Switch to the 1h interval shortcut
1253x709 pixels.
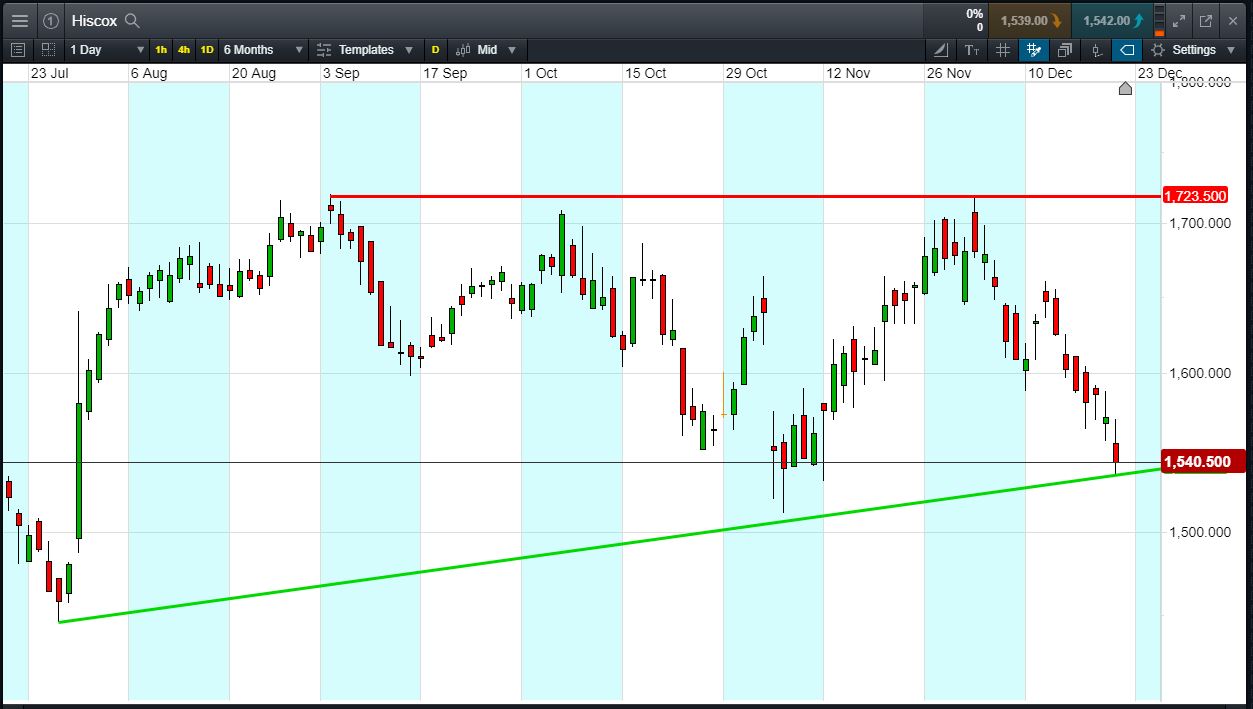coord(161,49)
